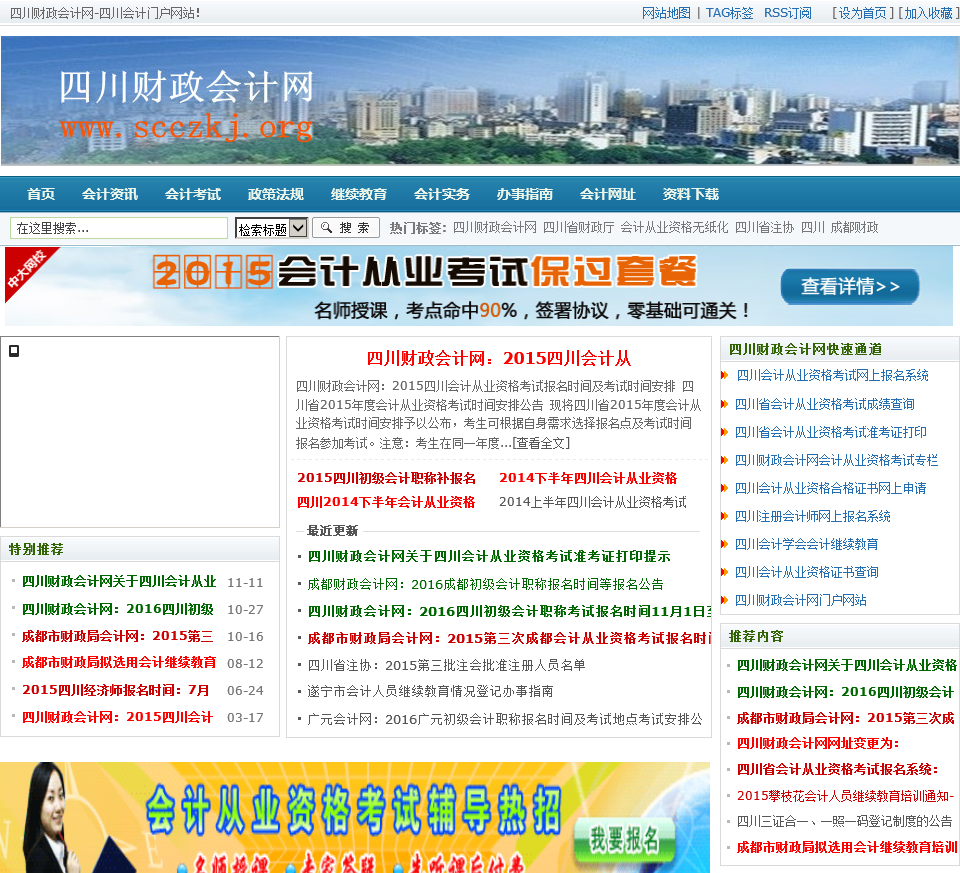Click the 会计从业资格考试辅导热招 banner
Image resolution: width=960 pixels, height=873 pixels.
click(354, 817)
